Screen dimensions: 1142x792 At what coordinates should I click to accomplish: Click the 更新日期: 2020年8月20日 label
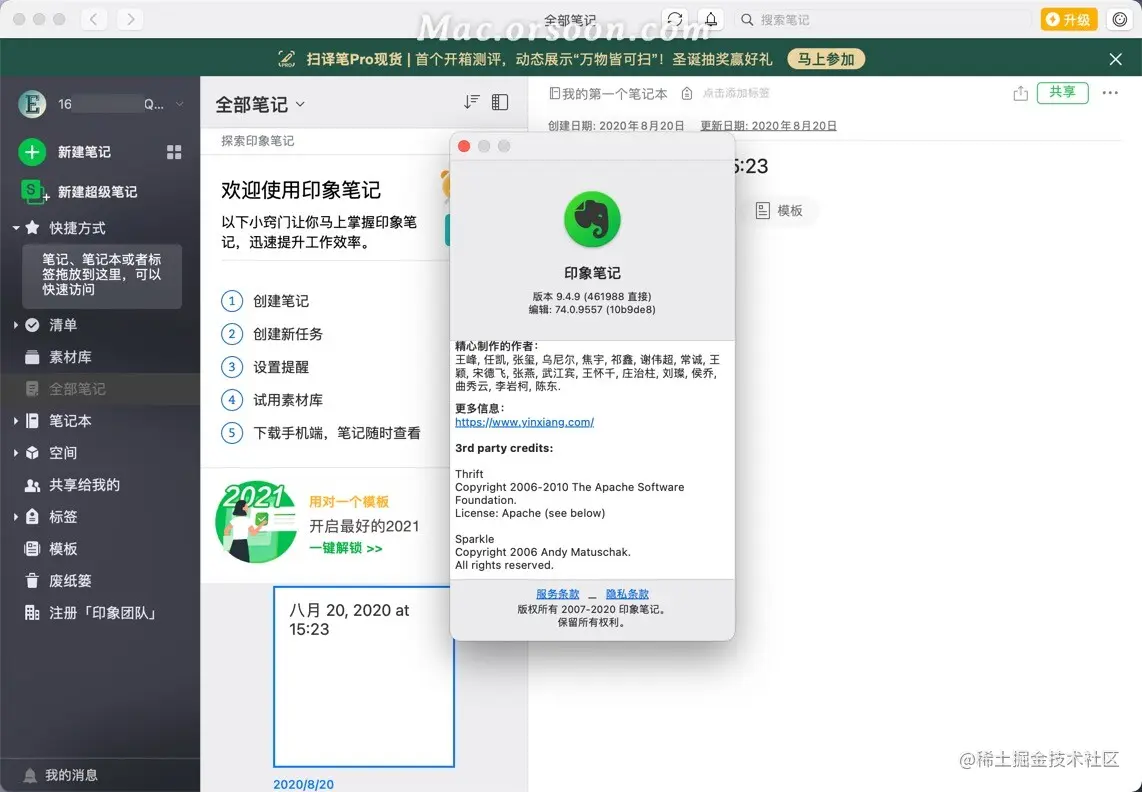(768, 125)
